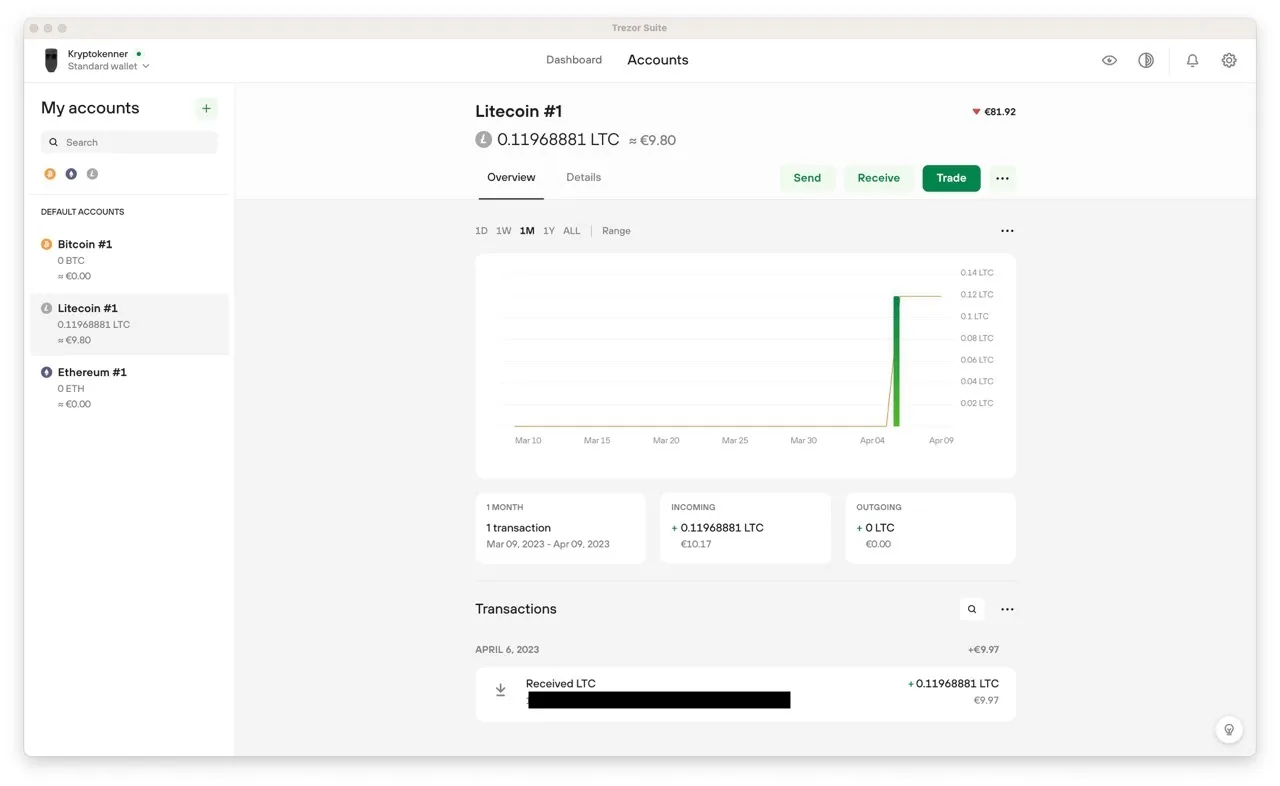Switch to Details tab
This screenshot has height=786, width=1280.
pos(584,177)
